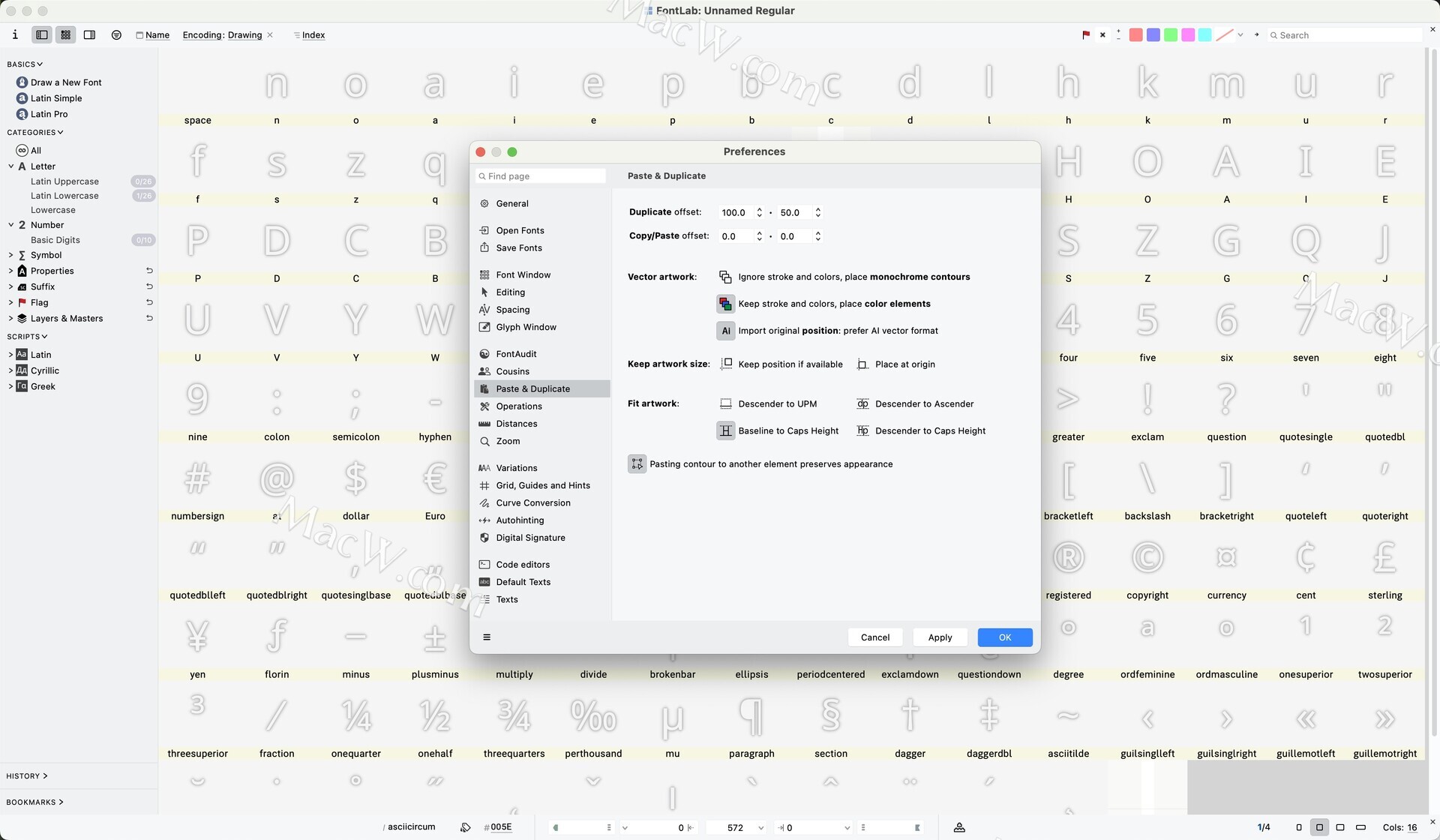Image resolution: width=1440 pixels, height=840 pixels.
Task: Open the FontAudit preferences page
Action: point(516,354)
